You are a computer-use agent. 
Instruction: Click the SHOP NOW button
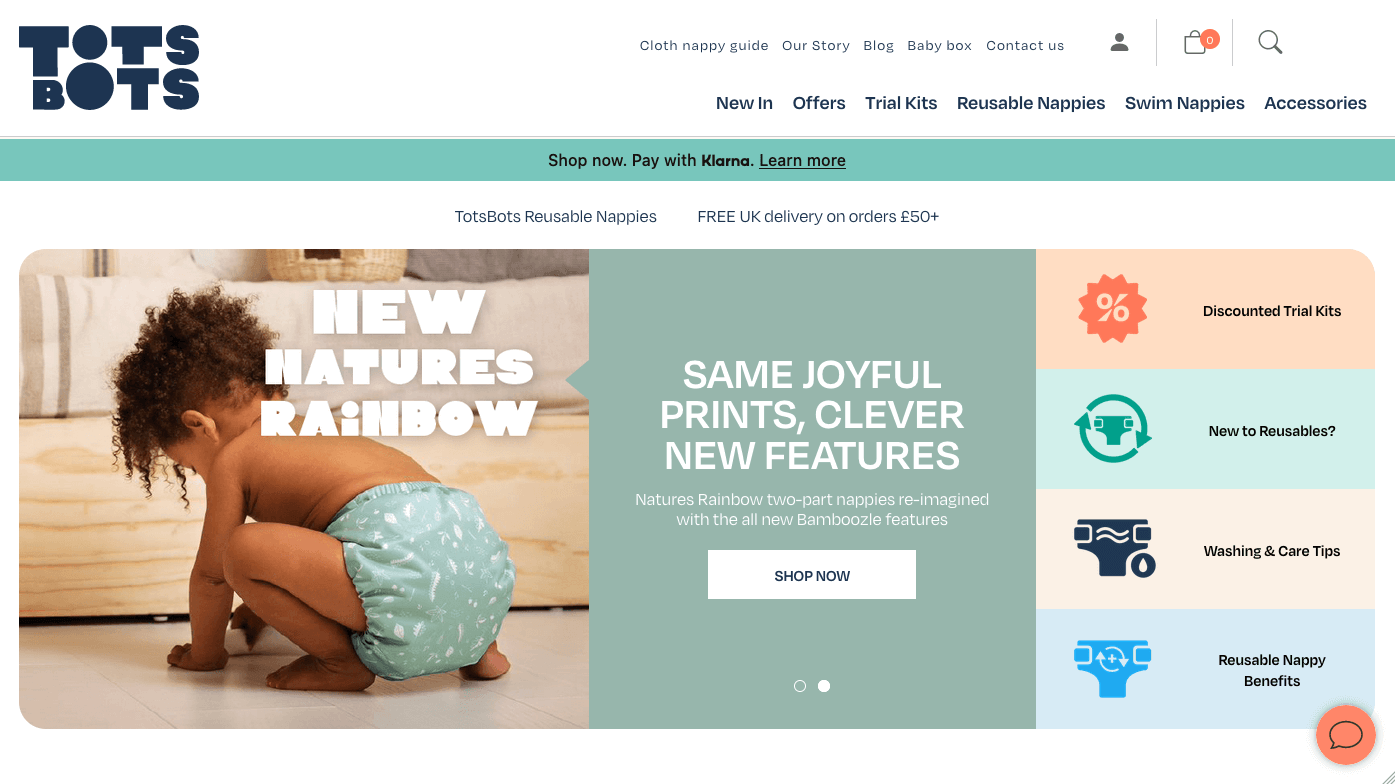(812, 575)
